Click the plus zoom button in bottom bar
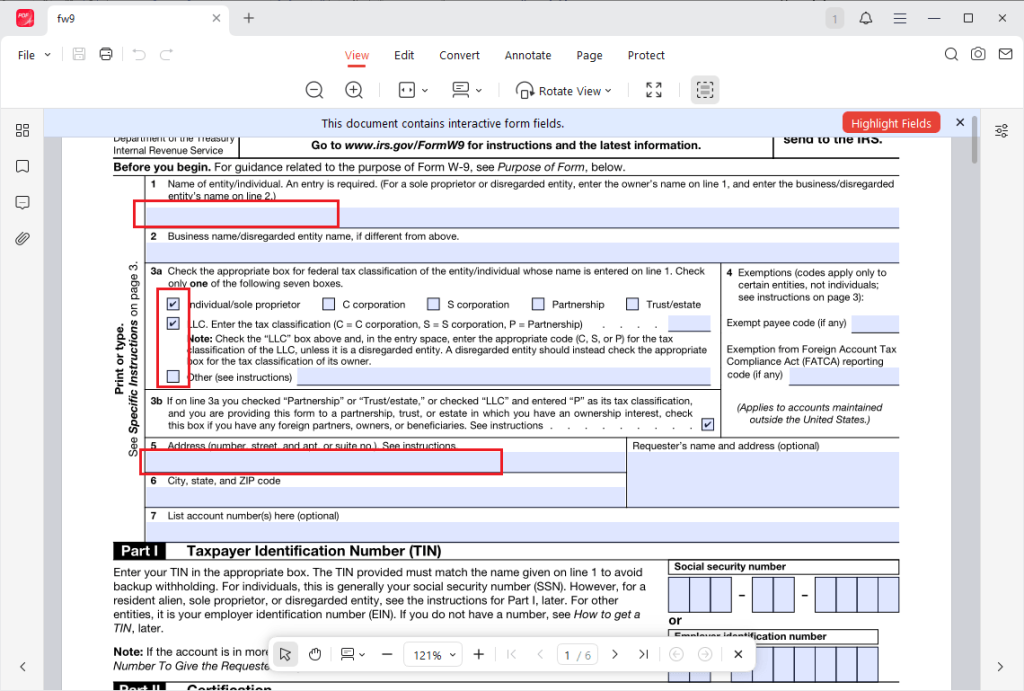This screenshot has height=691, width=1024. click(479, 654)
